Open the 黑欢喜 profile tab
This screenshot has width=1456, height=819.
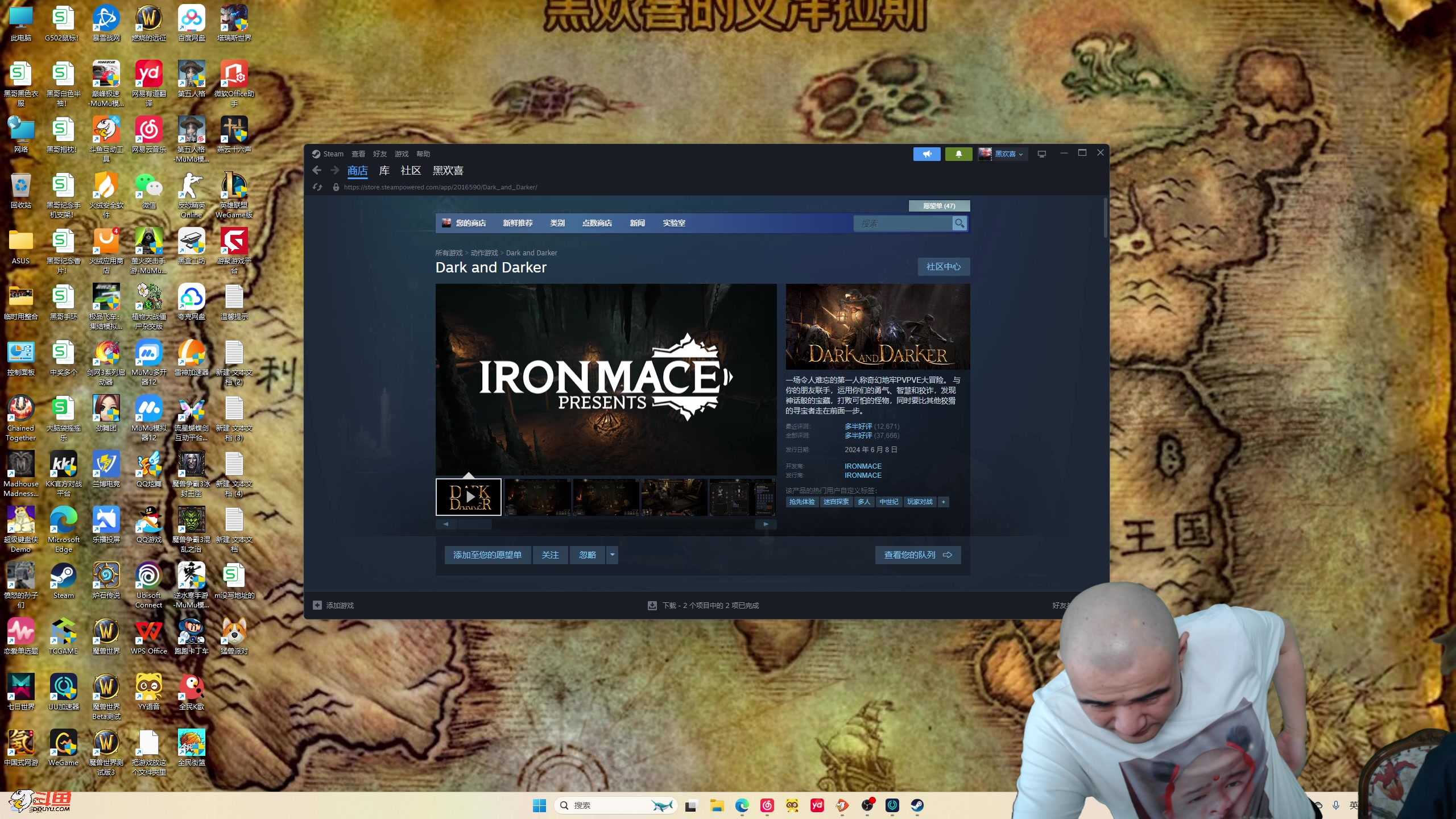(448, 171)
